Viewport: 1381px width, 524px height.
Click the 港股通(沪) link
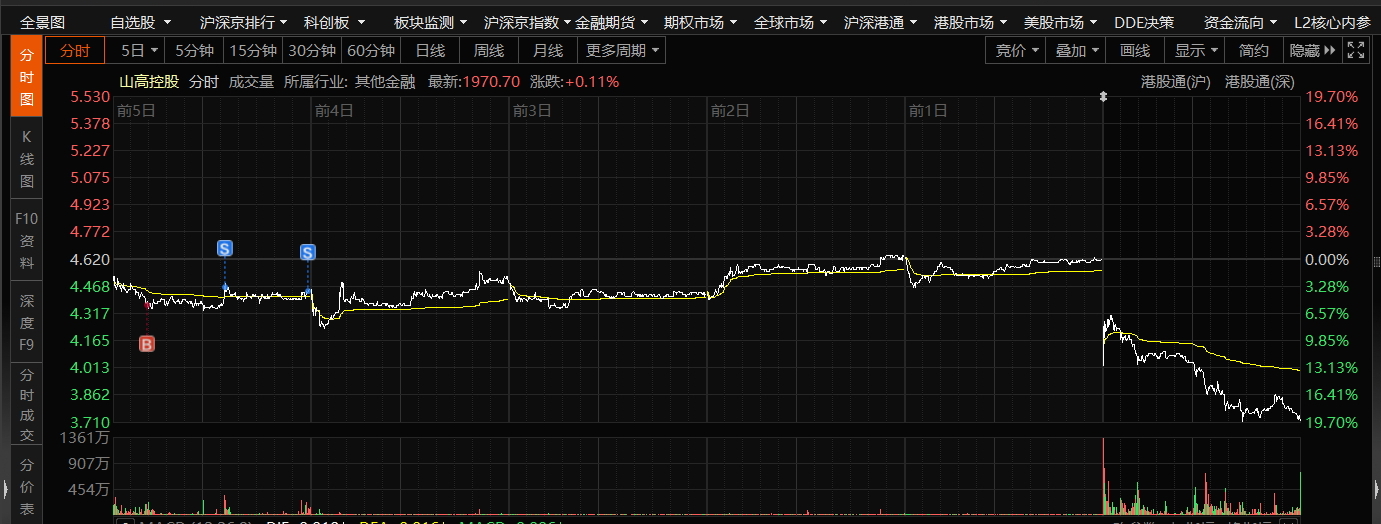click(x=1176, y=82)
